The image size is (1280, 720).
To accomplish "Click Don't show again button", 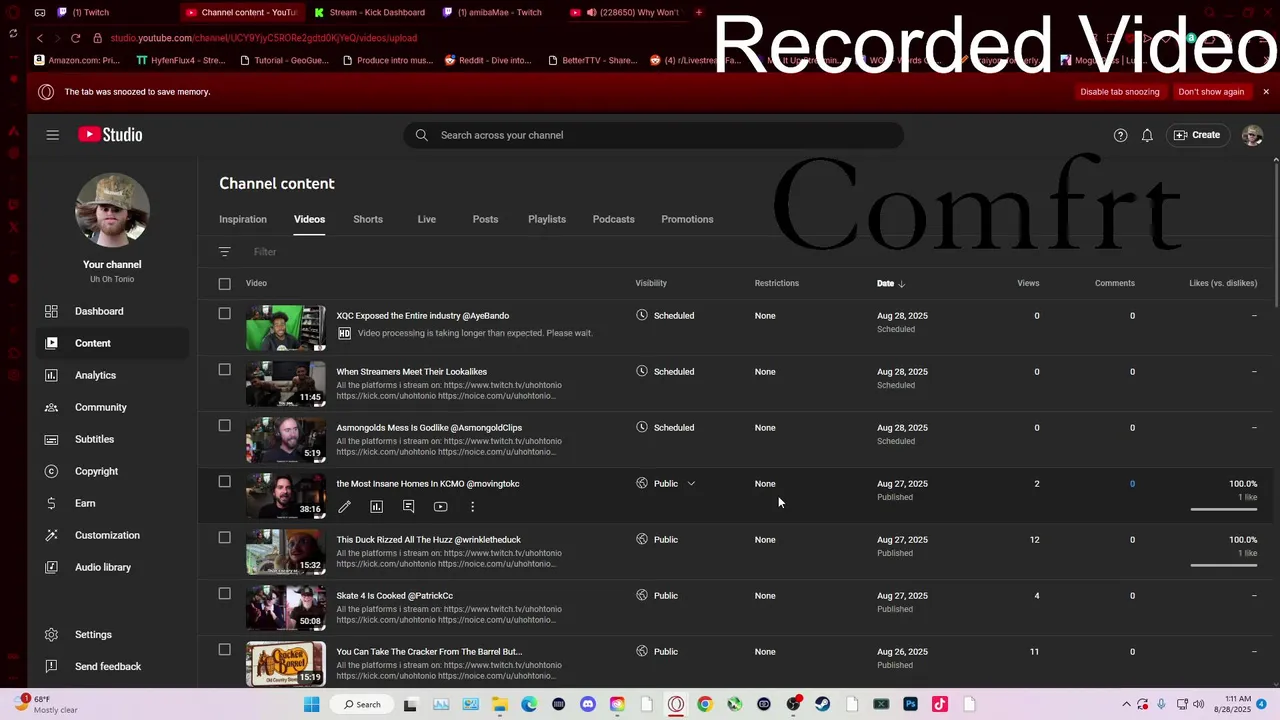I will pos(1211,92).
